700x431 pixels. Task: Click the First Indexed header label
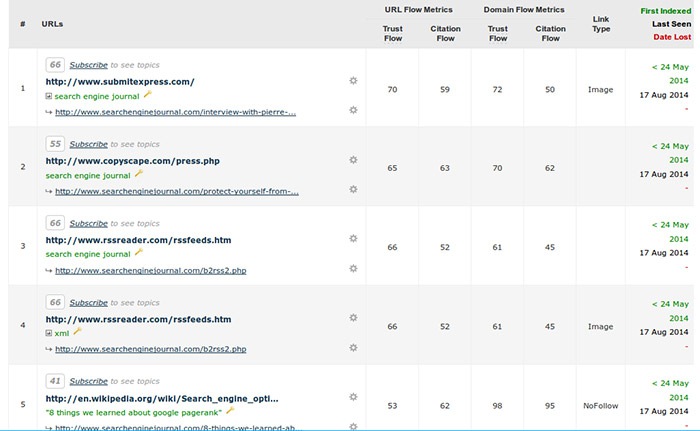click(x=664, y=11)
